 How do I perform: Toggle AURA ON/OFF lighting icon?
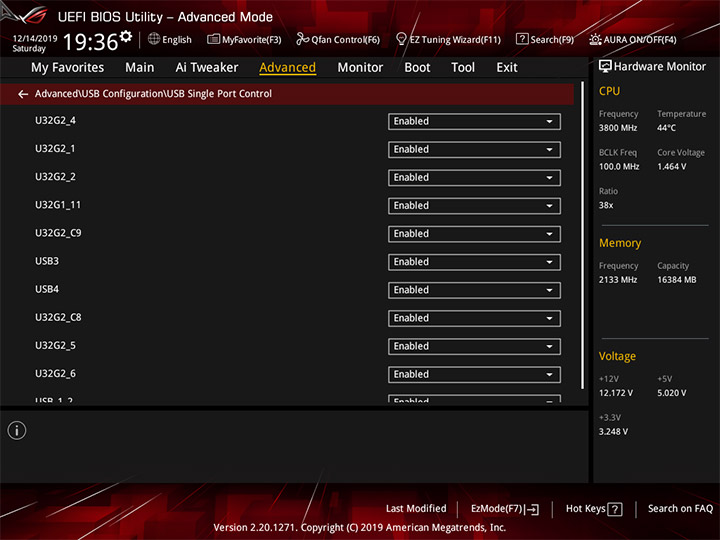coord(595,39)
